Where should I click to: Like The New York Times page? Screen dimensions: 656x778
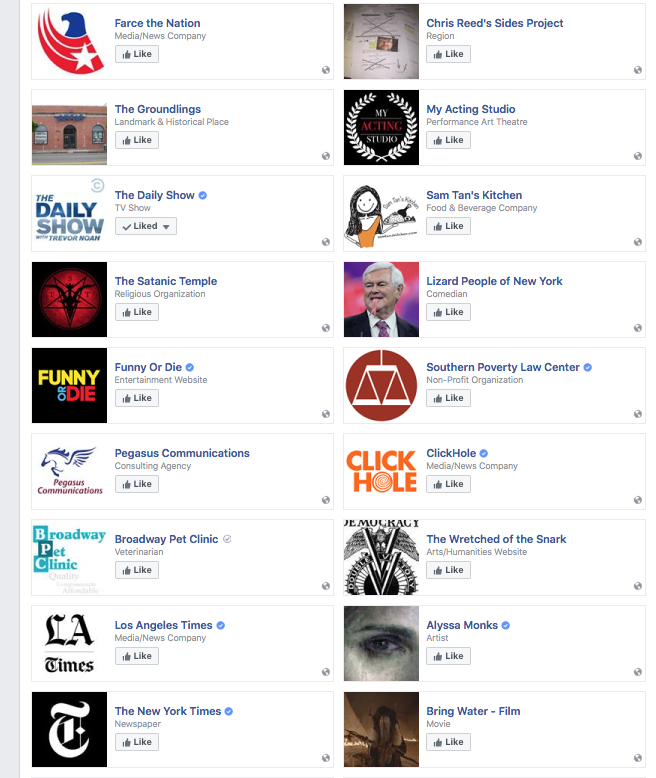click(137, 742)
